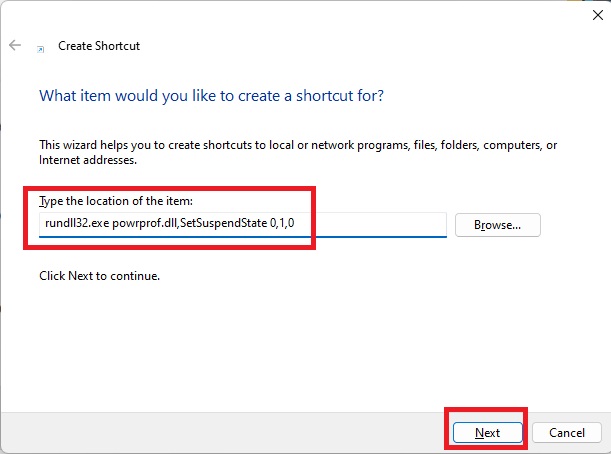Click Next to continue the wizard
This screenshot has width=611, height=454.
pyautogui.click(x=487, y=433)
